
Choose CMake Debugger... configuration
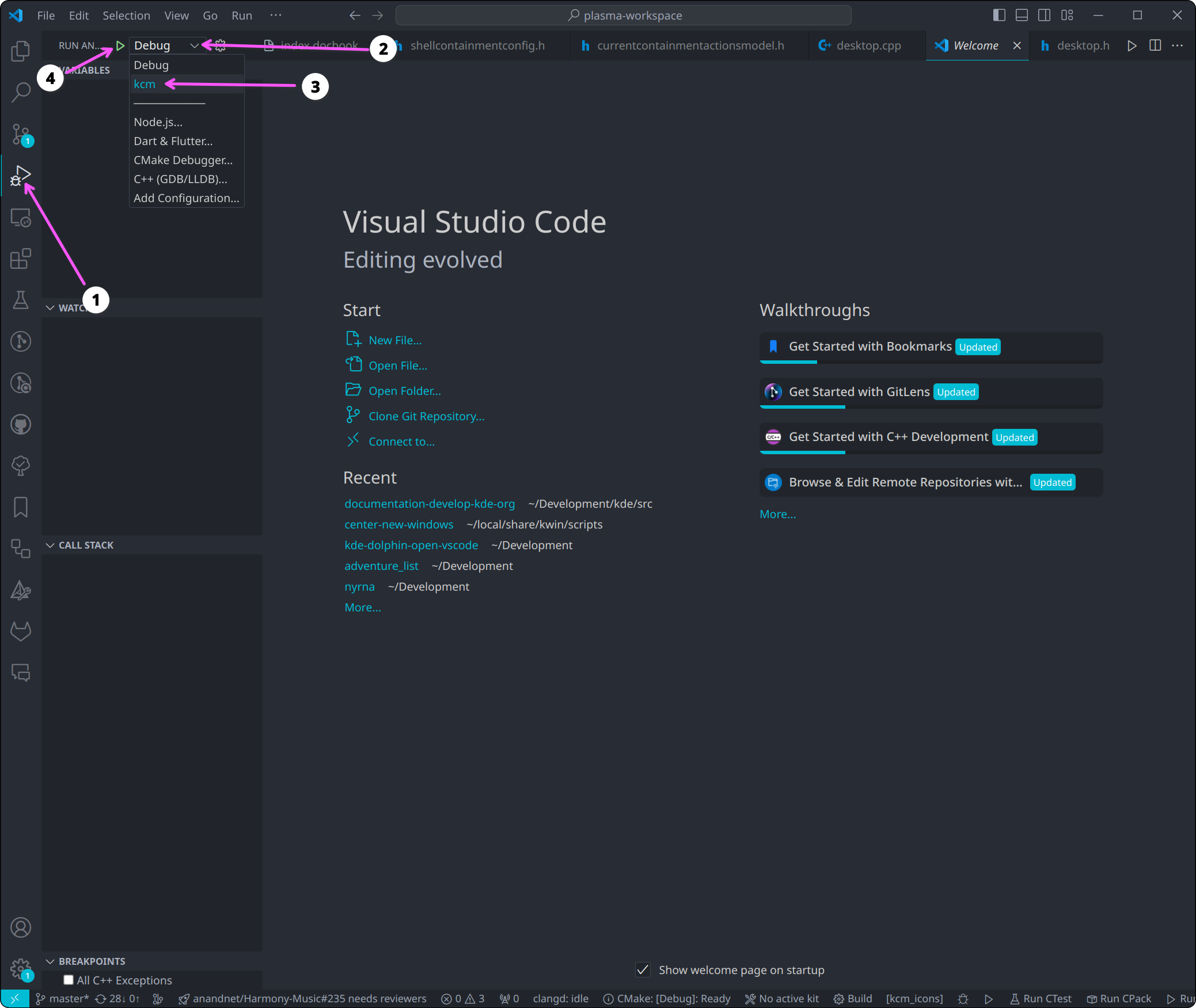[187, 160]
